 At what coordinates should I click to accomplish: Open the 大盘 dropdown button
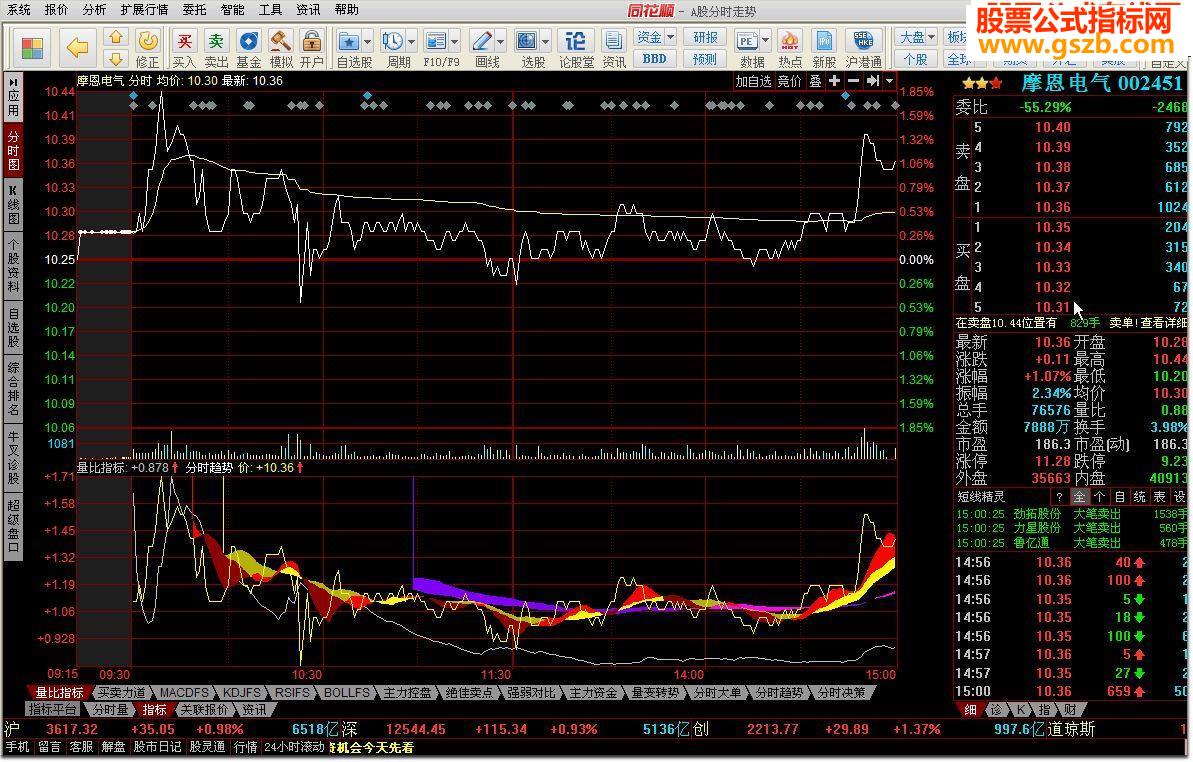pyautogui.click(x=916, y=37)
